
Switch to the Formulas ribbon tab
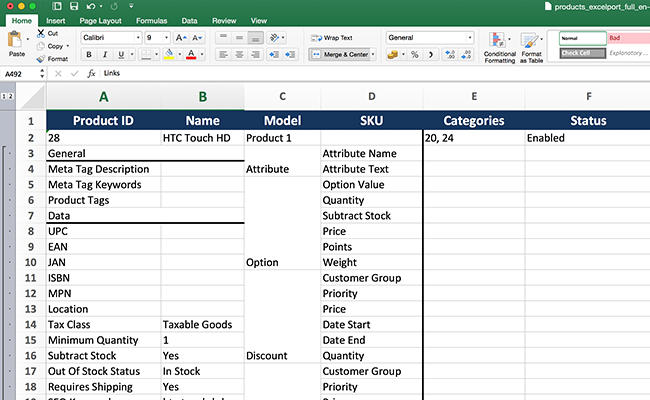[151, 21]
